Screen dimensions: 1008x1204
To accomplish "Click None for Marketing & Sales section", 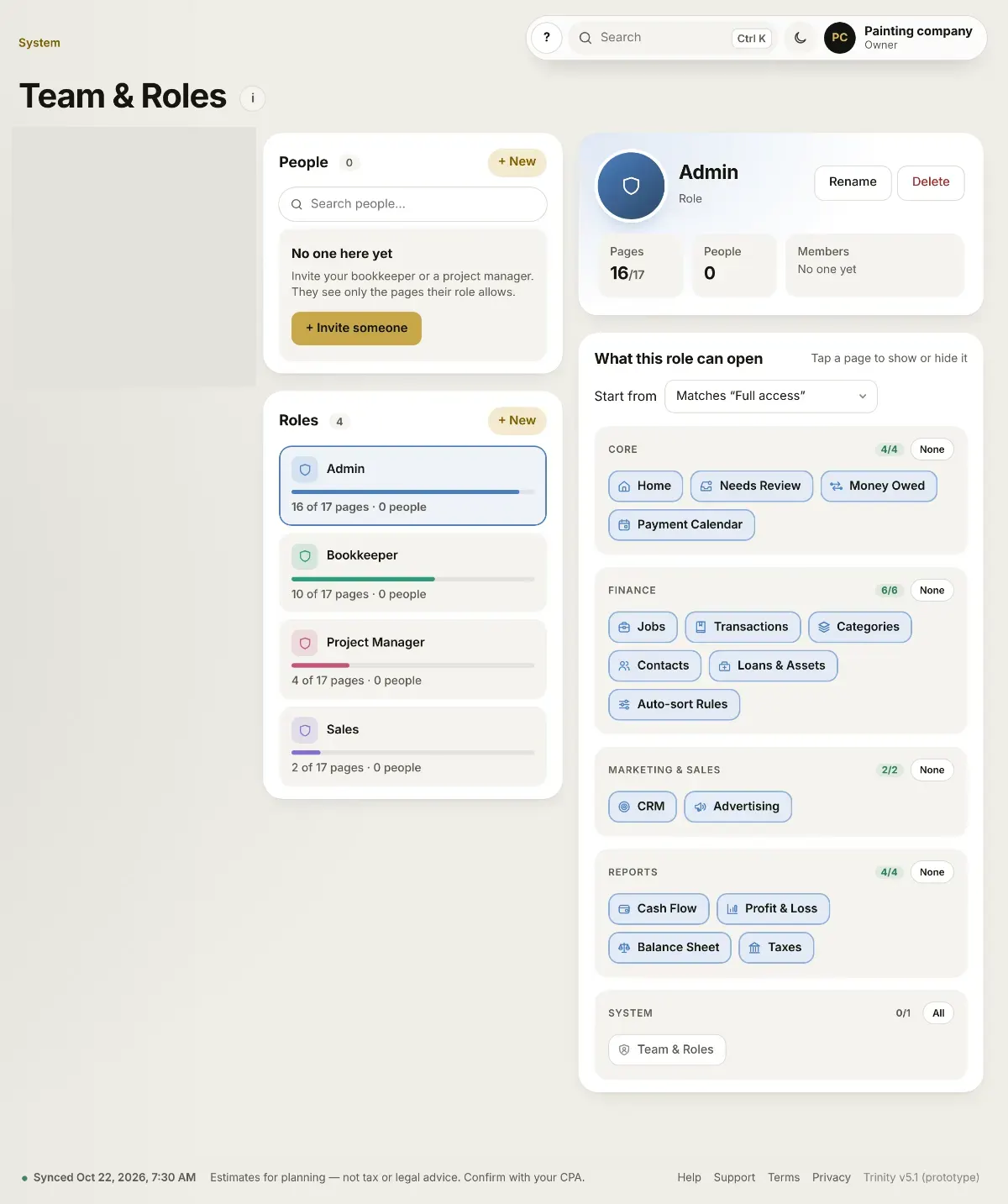I will click(932, 770).
